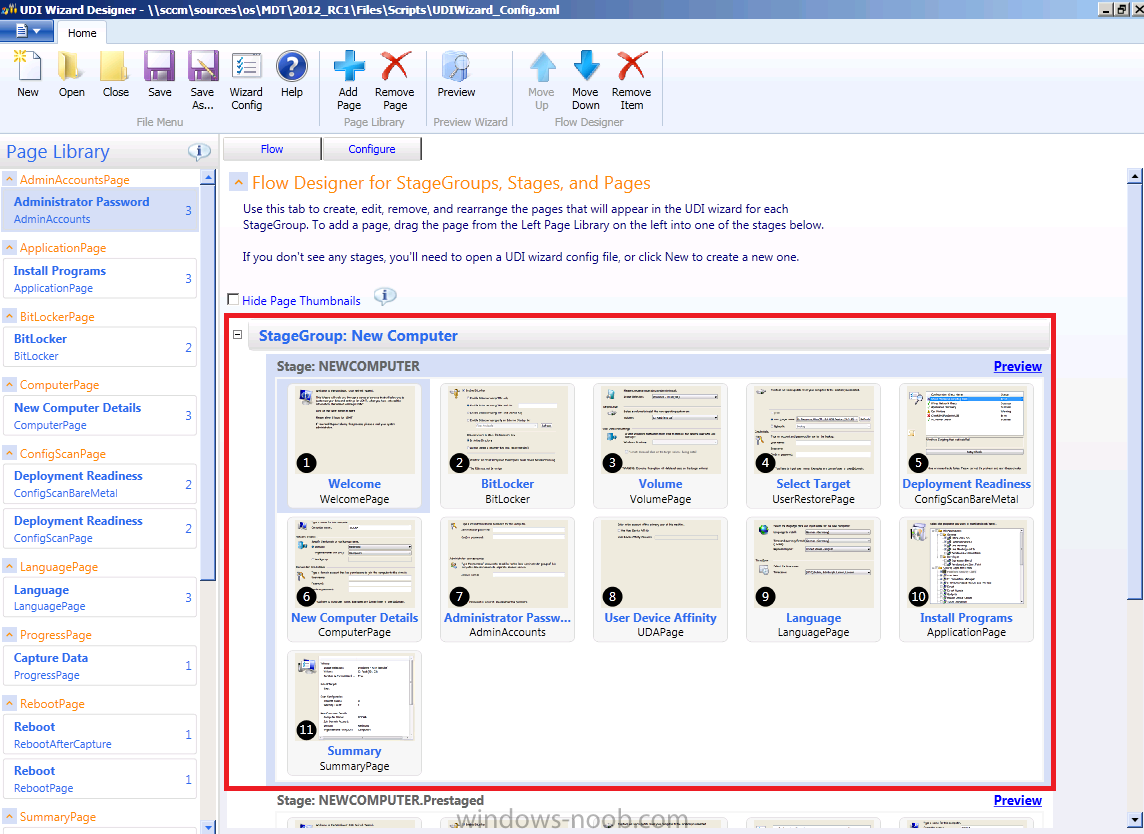Viewport: 1144px width, 834px height.
Task: Open the Wizard Config icon
Action: [x=247, y=66]
